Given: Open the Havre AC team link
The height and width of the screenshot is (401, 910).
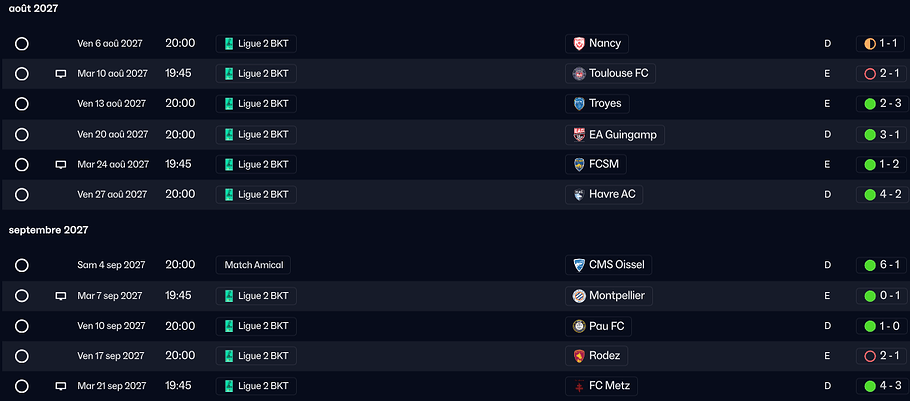Looking at the screenshot, I should pos(612,194).
